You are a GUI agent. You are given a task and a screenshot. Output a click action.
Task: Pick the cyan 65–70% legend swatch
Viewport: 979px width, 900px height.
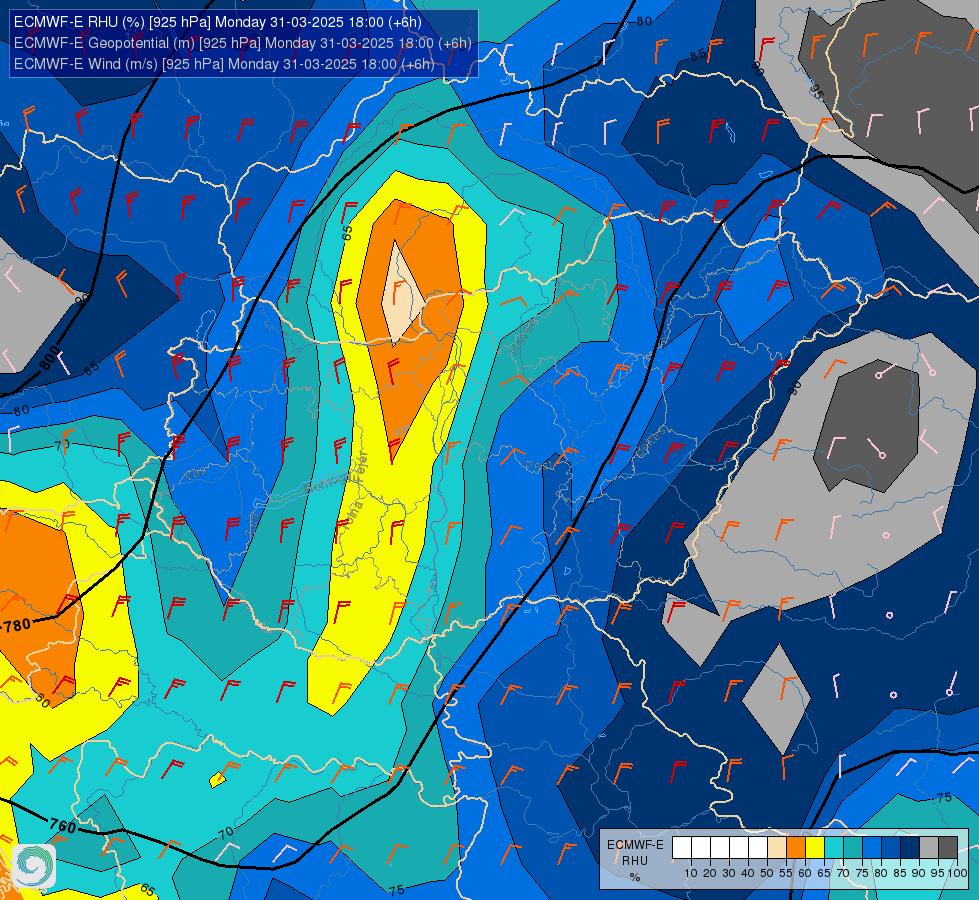point(834,848)
